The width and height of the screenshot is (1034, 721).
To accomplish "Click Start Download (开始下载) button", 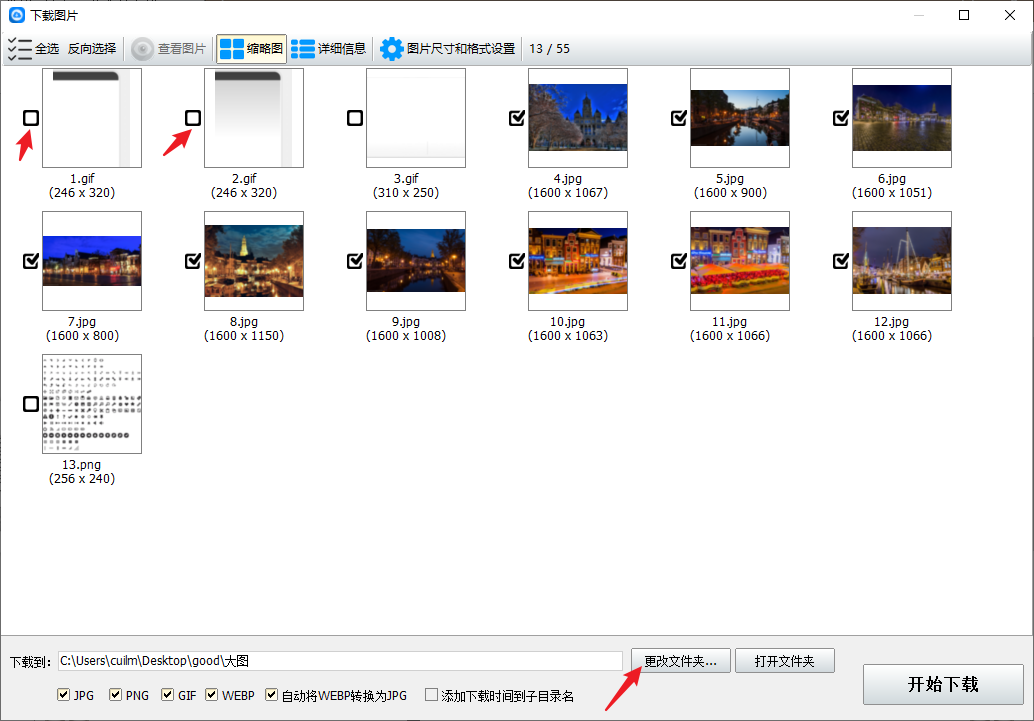I will tap(943, 685).
